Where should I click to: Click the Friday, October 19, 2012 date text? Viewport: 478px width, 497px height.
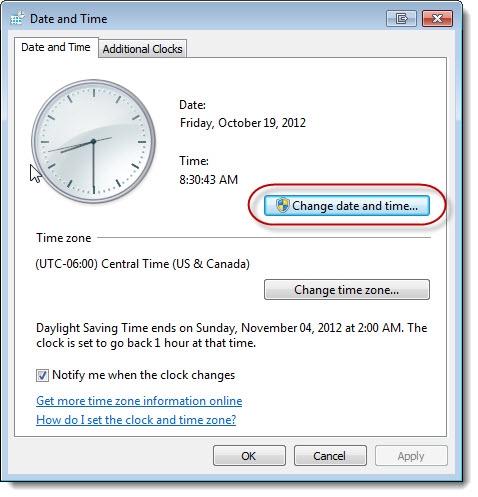pyautogui.click(x=243, y=123)
